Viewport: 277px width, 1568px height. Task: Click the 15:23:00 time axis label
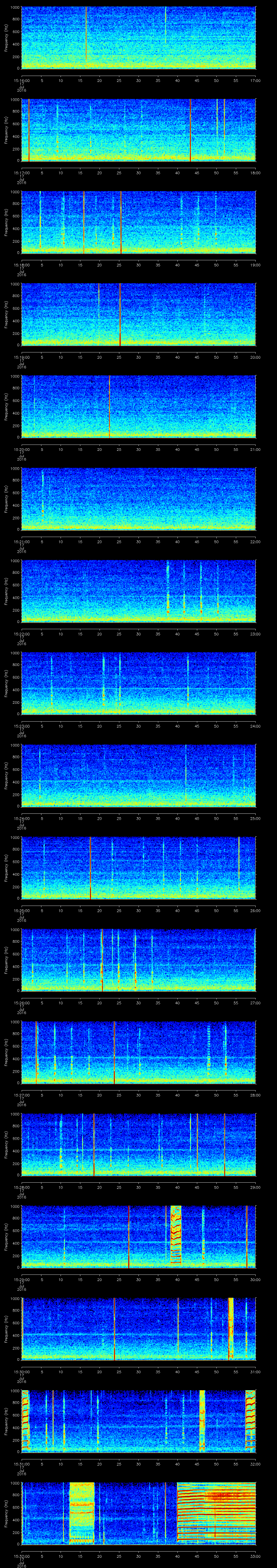click(x=21, y=726)
